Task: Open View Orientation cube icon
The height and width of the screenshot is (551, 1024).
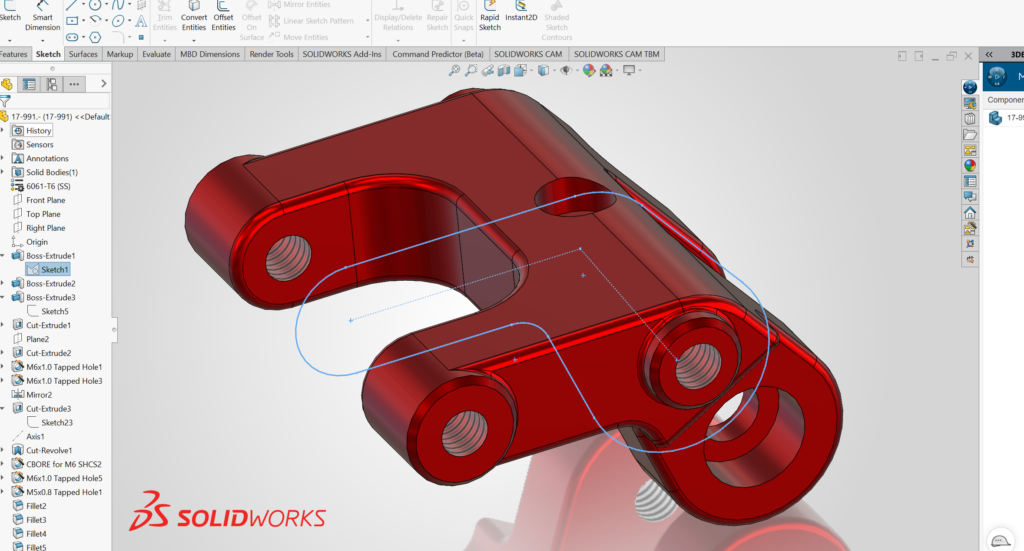Action: [x=520, y=71]
